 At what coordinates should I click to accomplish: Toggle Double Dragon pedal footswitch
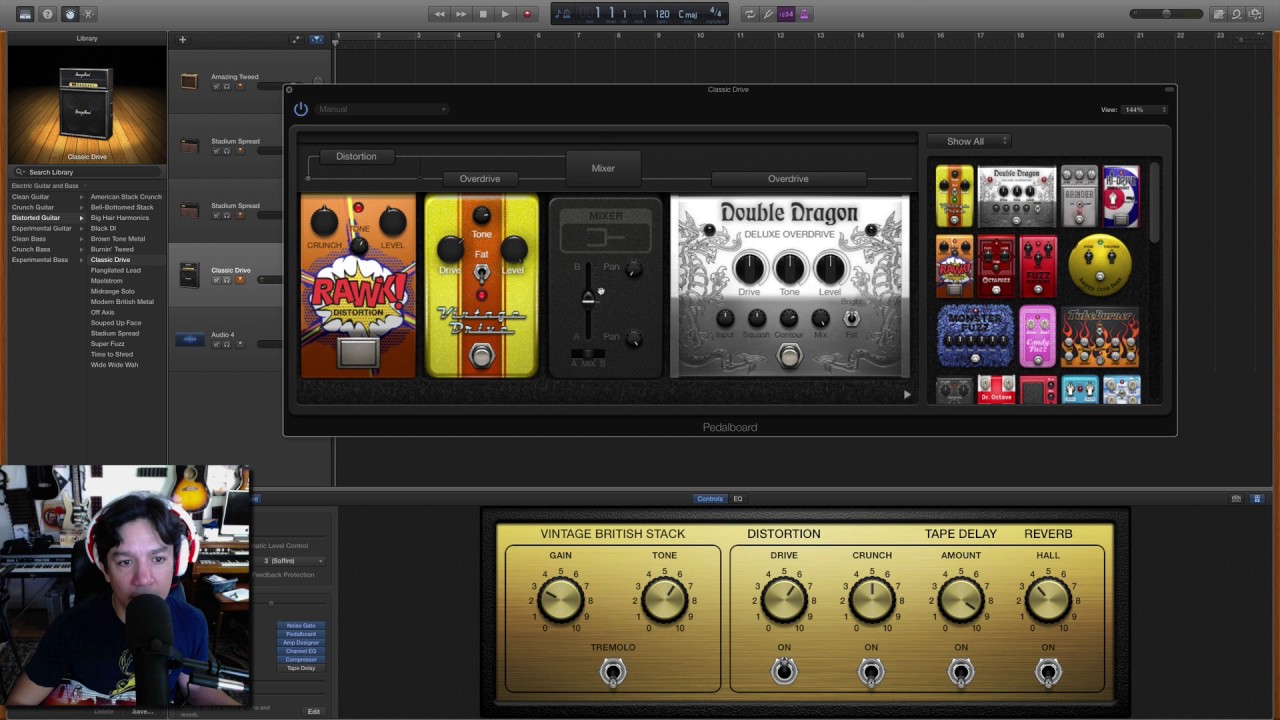(790, 356)
